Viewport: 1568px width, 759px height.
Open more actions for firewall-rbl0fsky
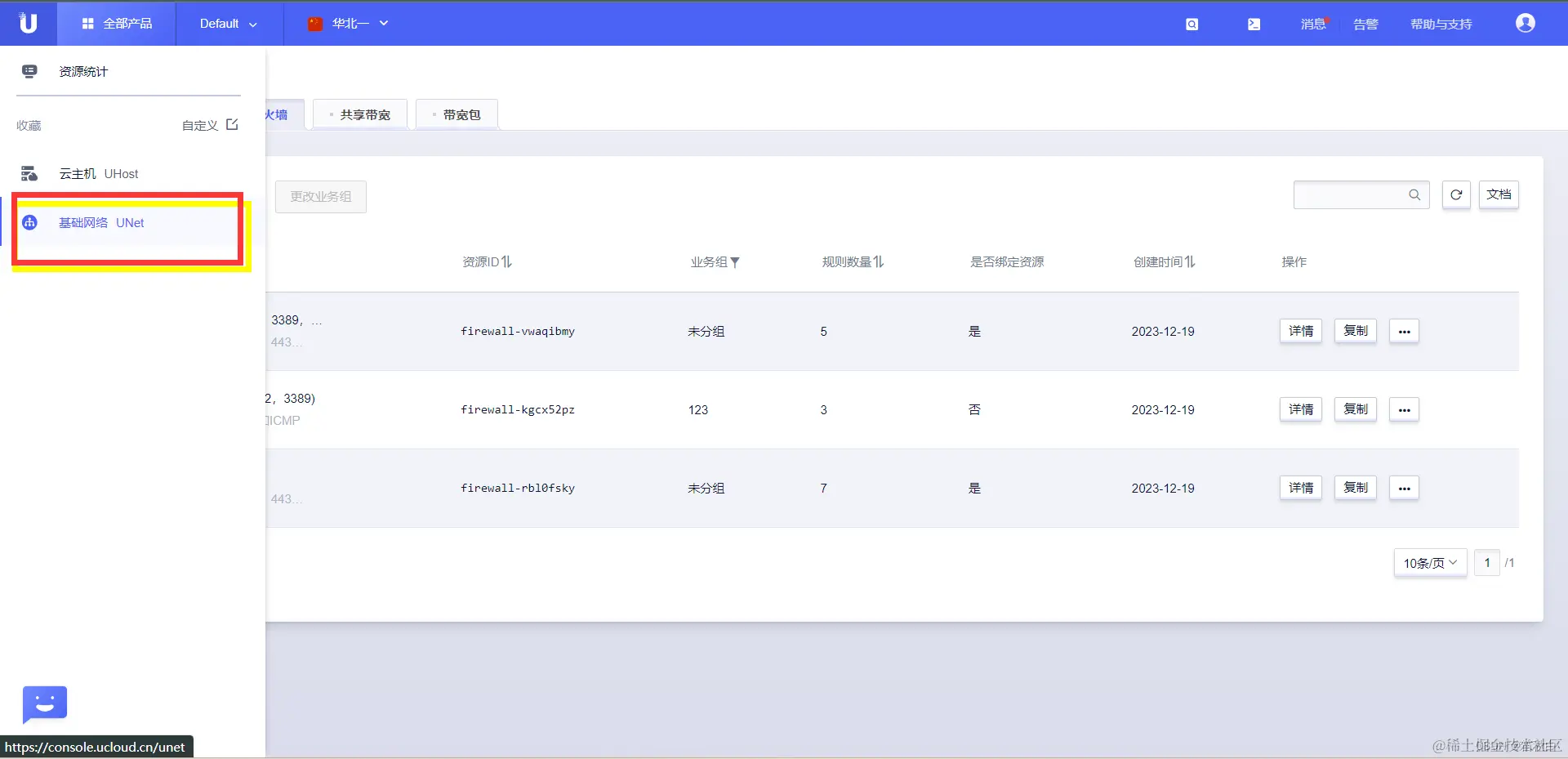coord(1404,488)
